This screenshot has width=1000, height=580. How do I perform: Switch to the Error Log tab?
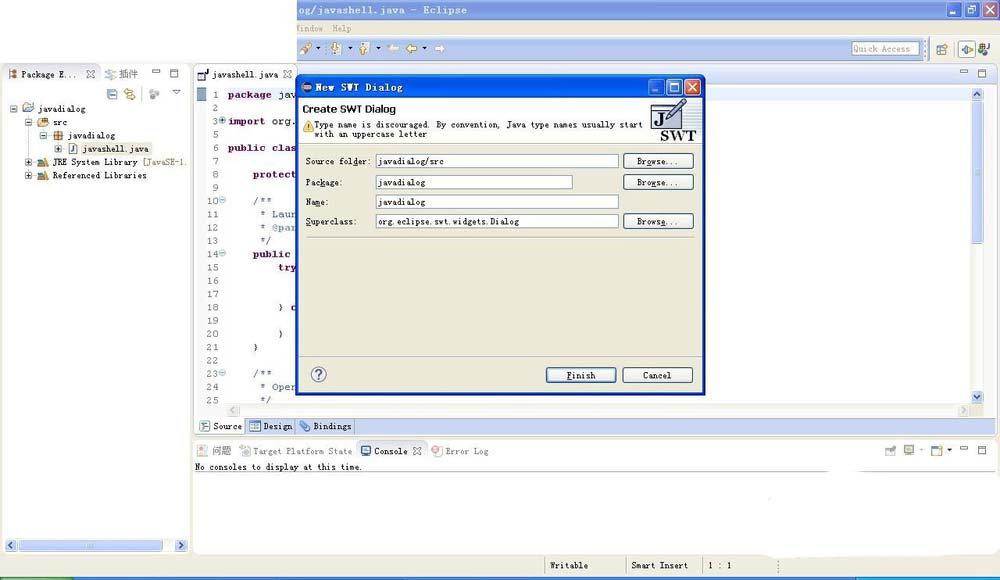(x=466, y=451)
